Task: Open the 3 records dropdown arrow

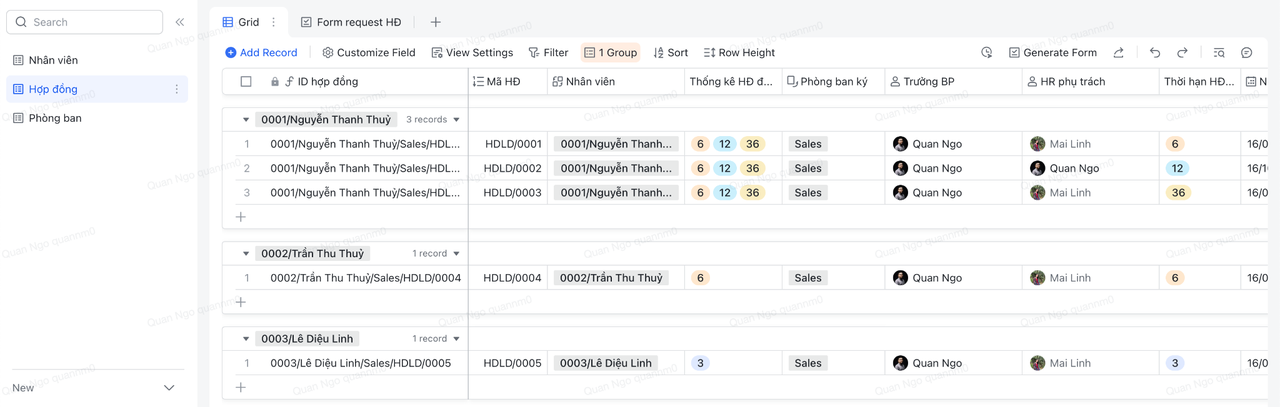Action: 457,120
